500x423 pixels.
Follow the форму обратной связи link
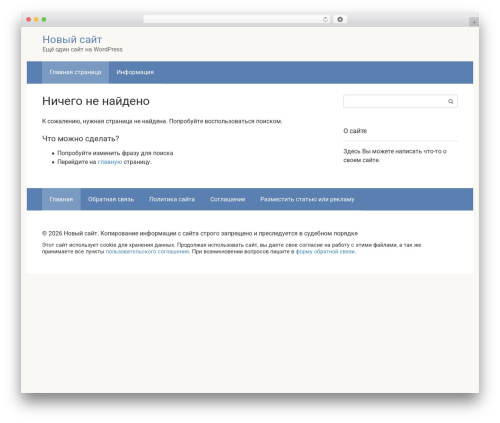(325, 252)
